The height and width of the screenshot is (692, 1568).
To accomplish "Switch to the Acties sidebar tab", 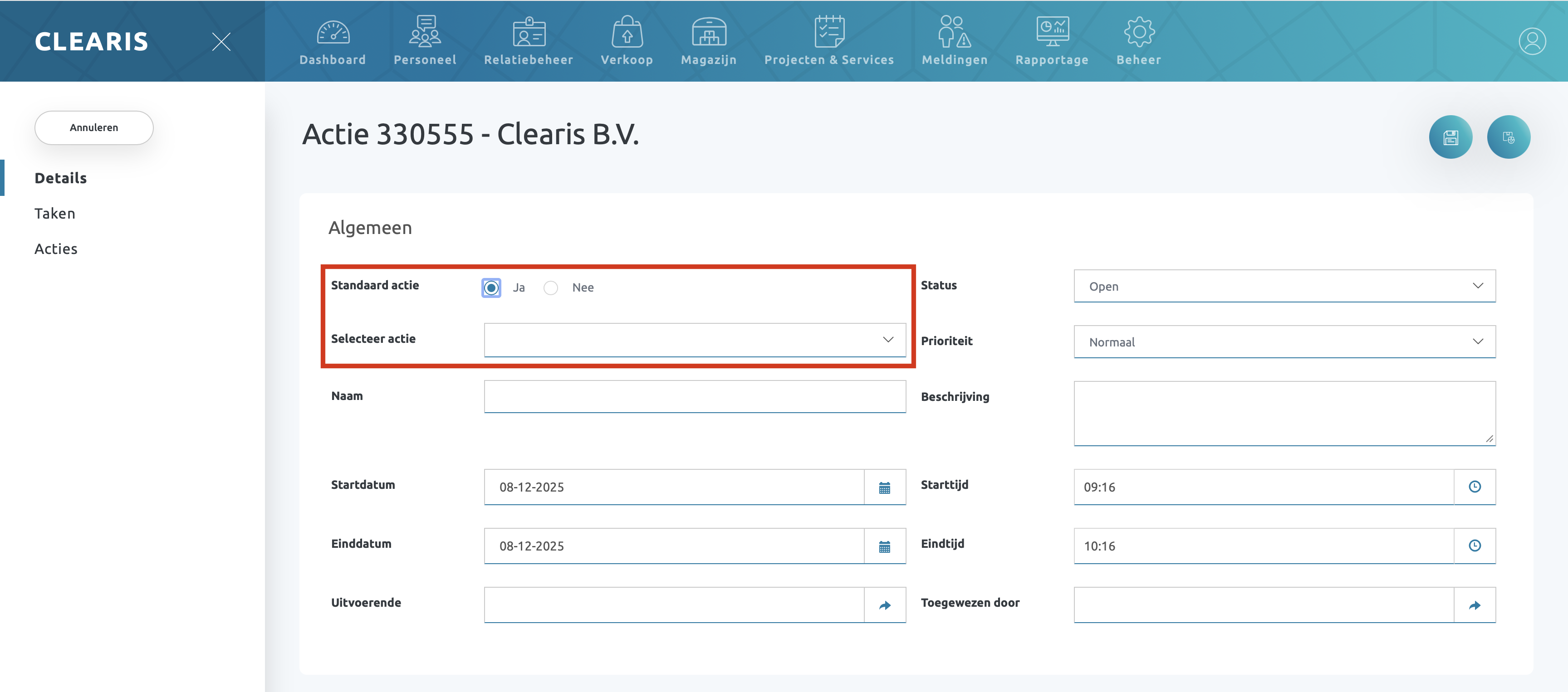I will pyautogui.click(x=56, y=249).
